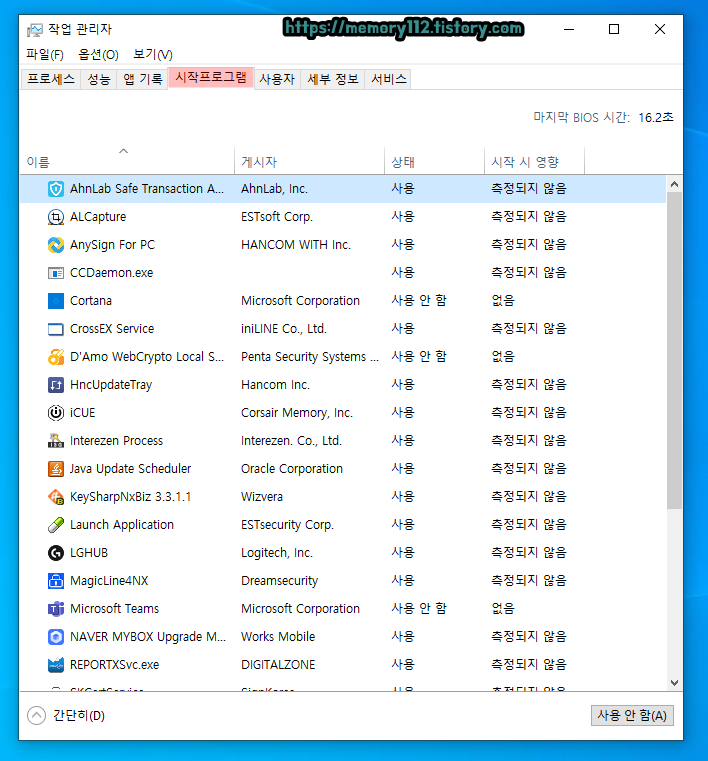Open the 파일(F) menu
This screenshot has height=761, width=708.
pos(45,54)
